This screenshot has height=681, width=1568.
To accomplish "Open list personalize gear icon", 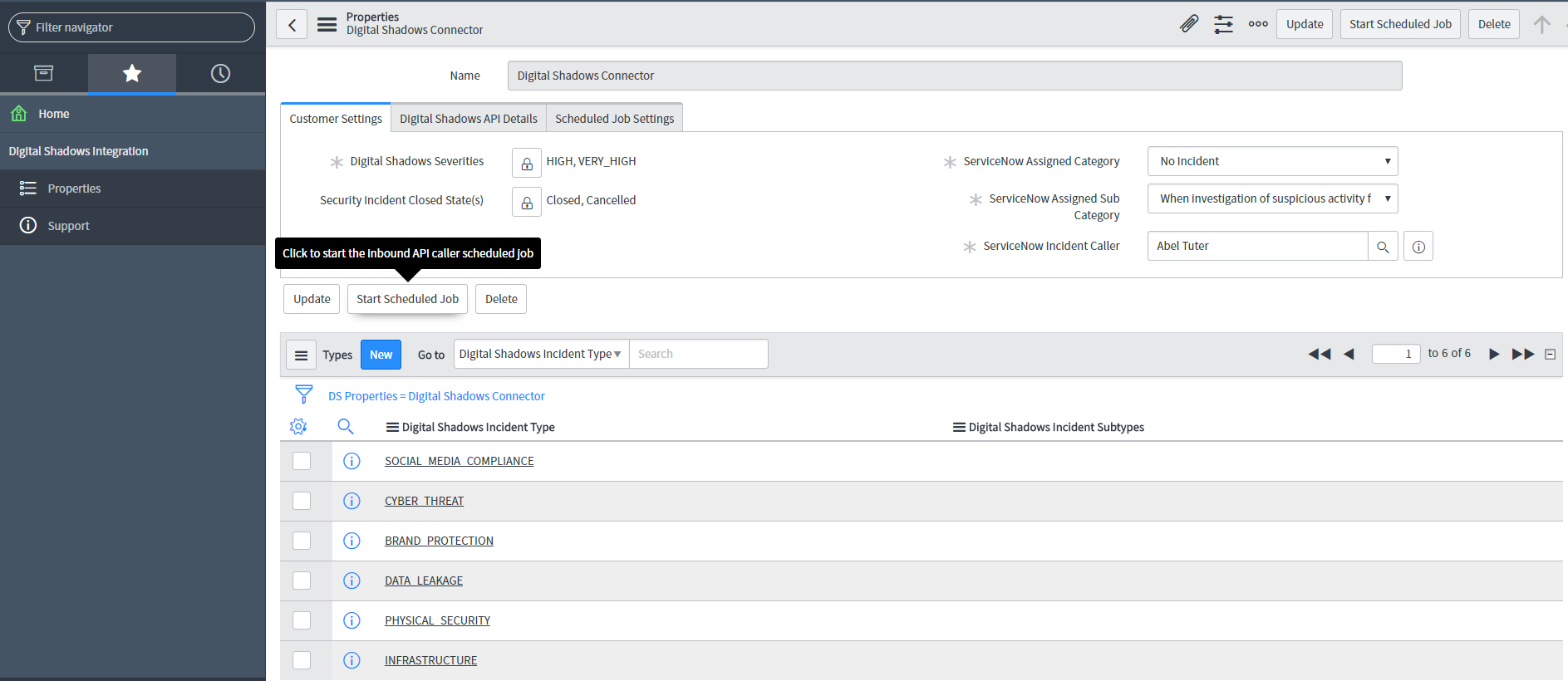I will tap(298, 427).
